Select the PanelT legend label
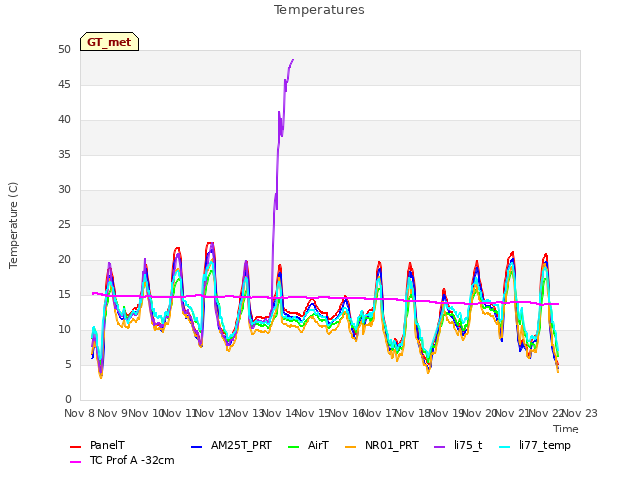 107,445
